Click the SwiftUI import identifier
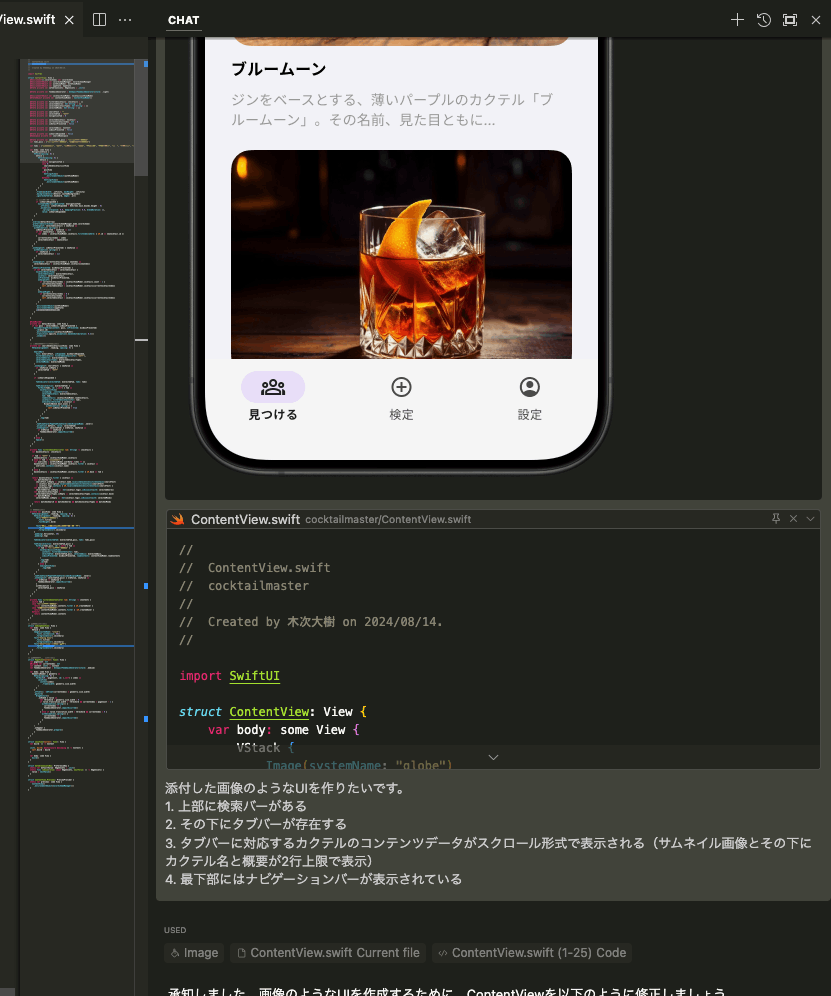Screen dimensions: 831x996 [254, 675]
